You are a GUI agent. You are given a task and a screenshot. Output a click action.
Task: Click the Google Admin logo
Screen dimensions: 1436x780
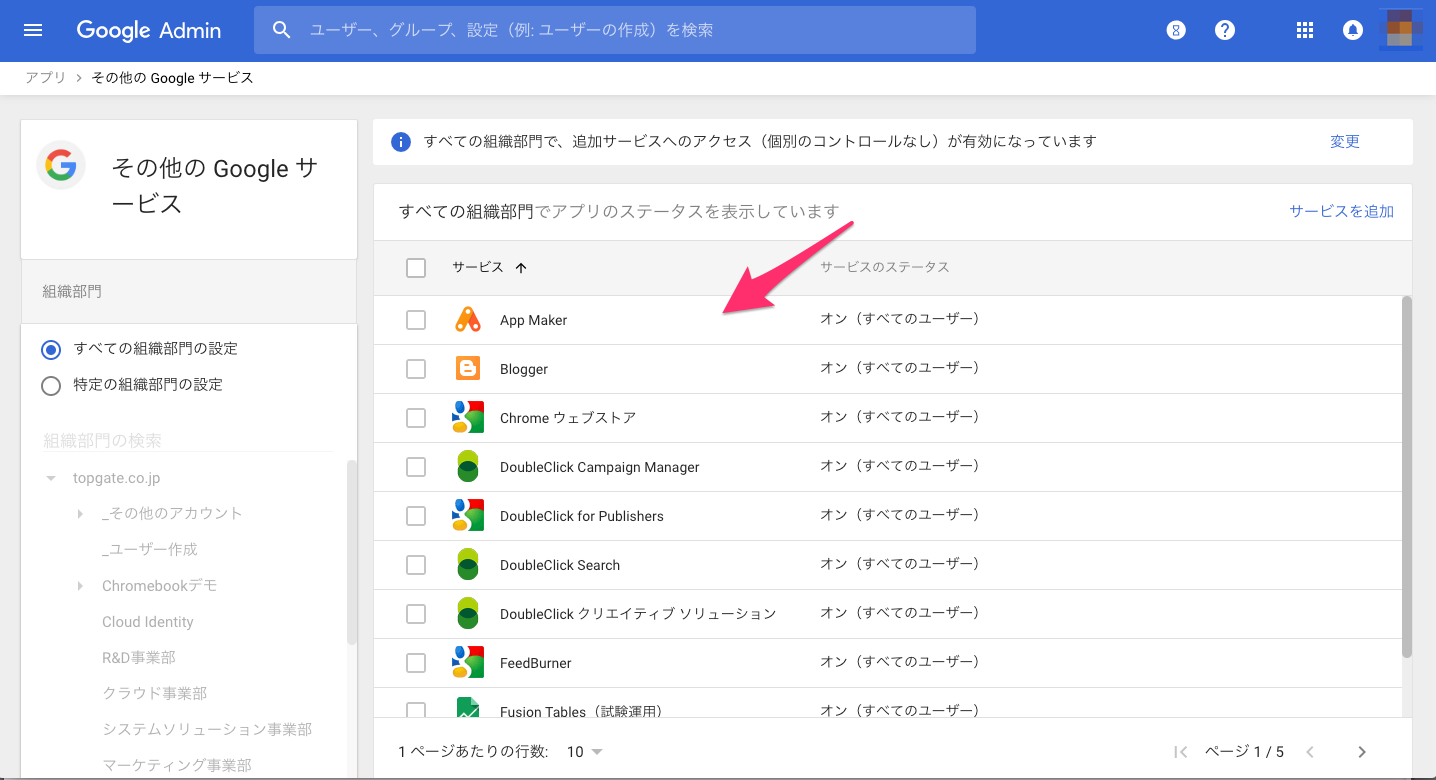pyautogui.click(x=149, y=30)
